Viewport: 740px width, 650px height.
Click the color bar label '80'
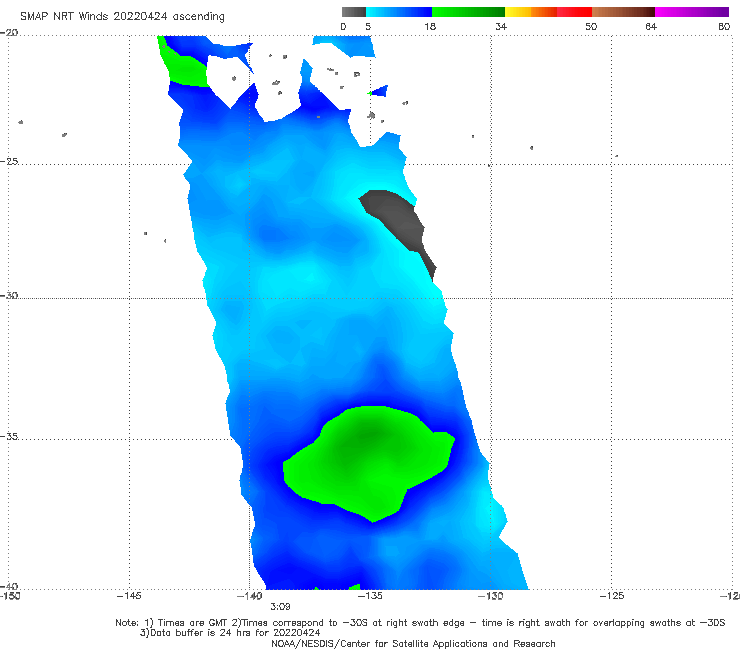pos(724,27)
